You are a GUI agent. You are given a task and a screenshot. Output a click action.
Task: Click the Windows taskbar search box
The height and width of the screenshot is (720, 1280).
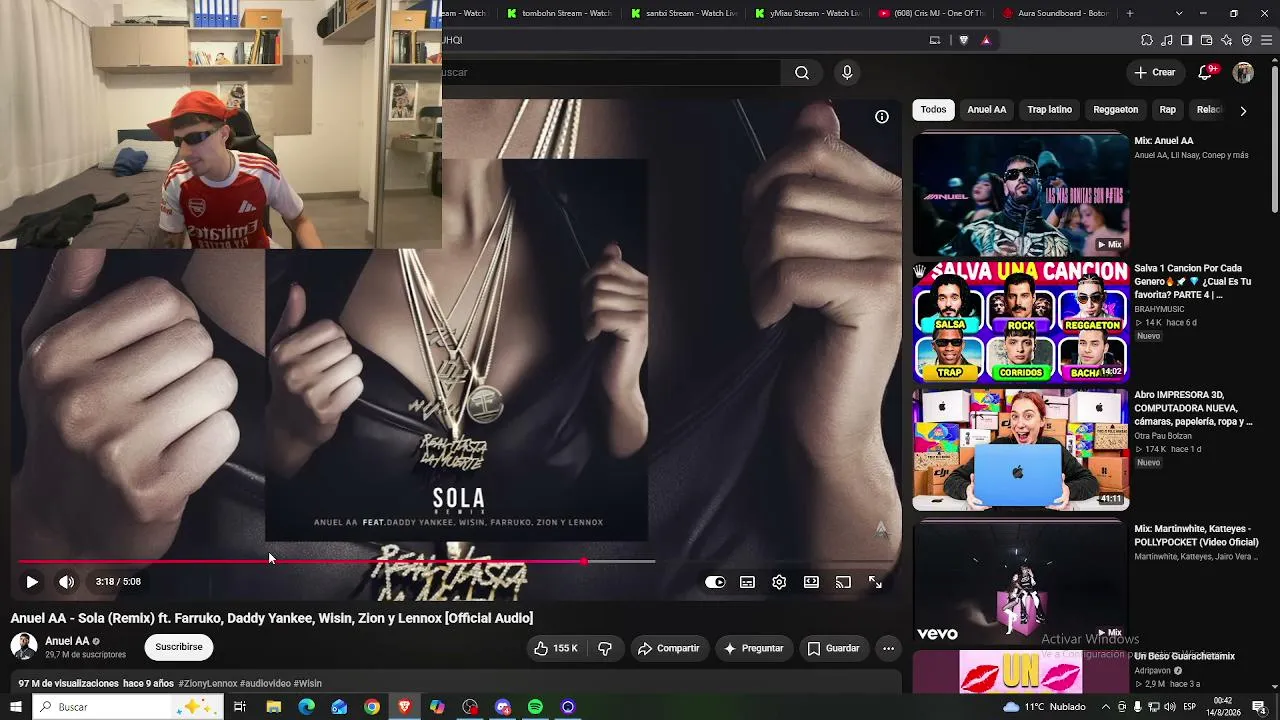tap(129, 707)
